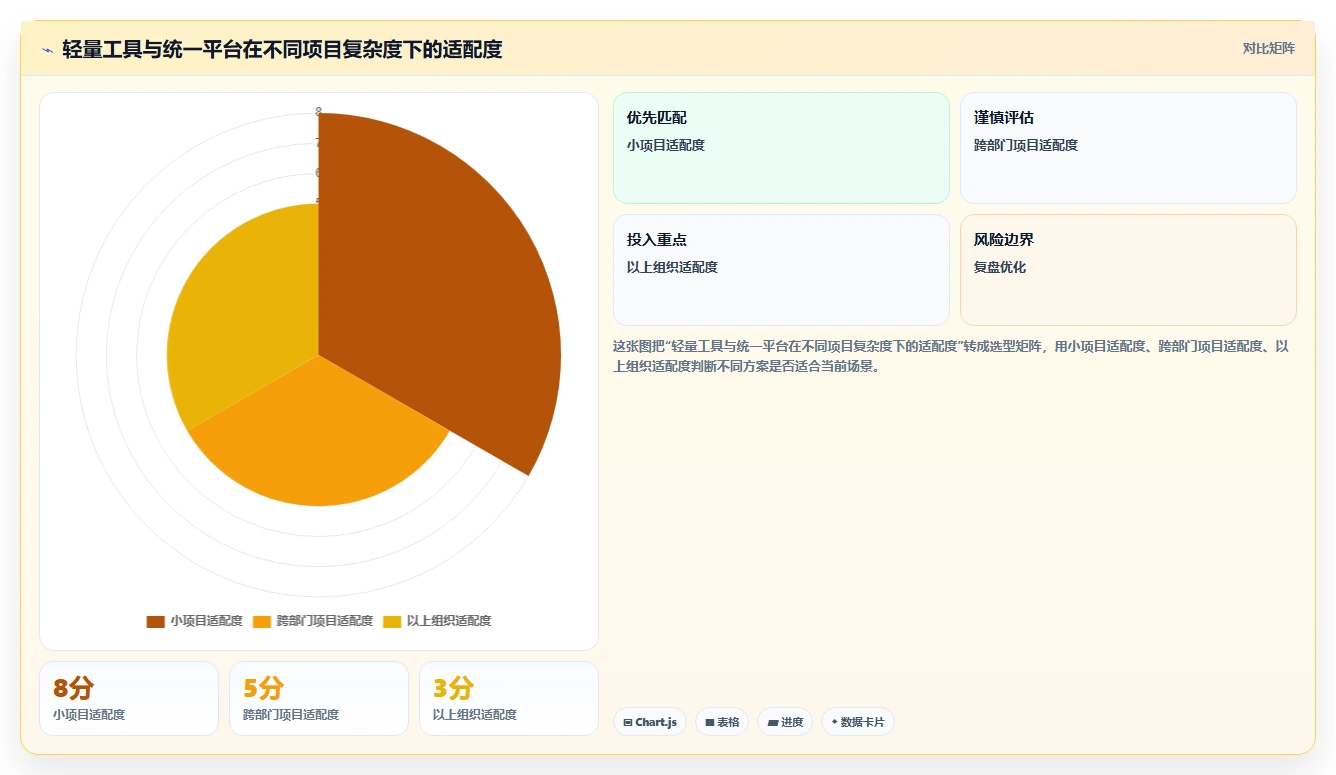Click the 对比矩阵 label in the header
Screen dimensions: 1336x775
click(1268, 48)
